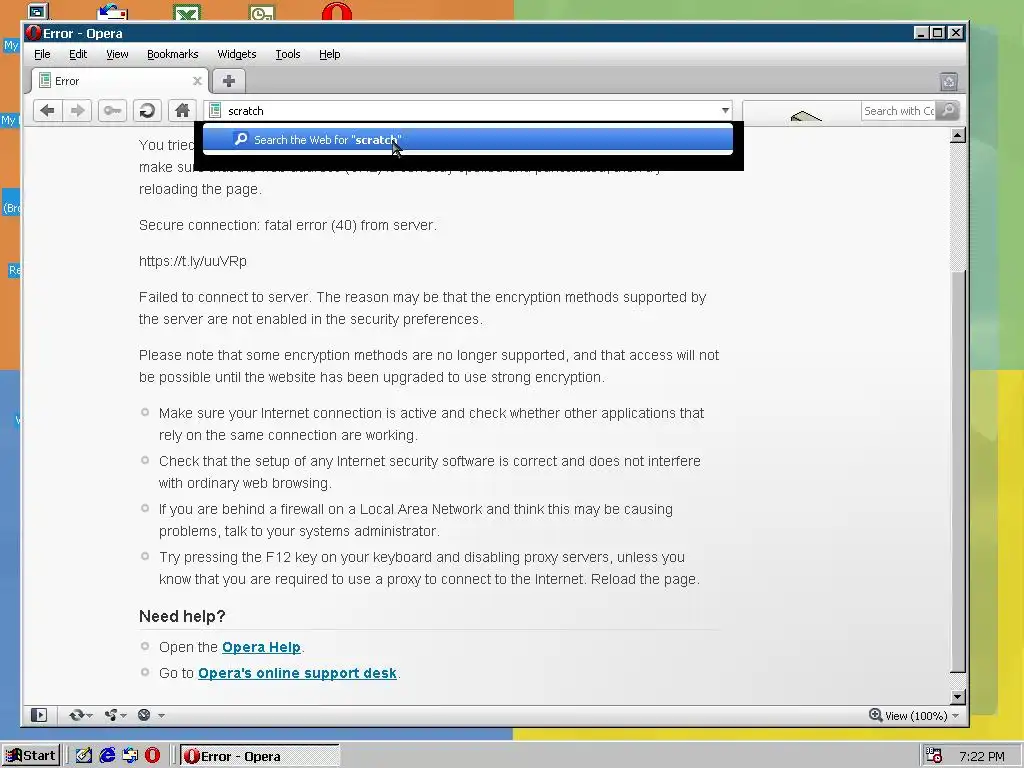The width and height of the screenshot is (1024, 768).
Task: Click the Show Desktop quick launch icon
Action: coord(84,756)
